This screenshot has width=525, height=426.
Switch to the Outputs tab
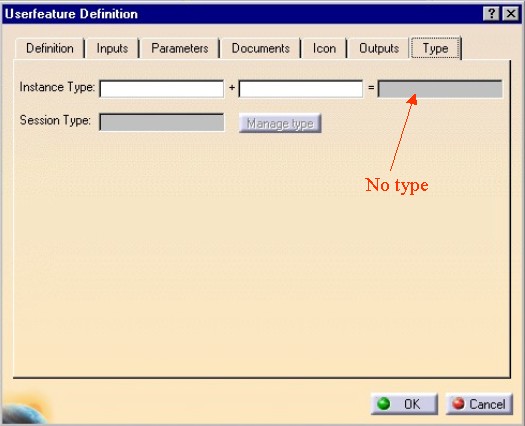[x=379, y=49]
